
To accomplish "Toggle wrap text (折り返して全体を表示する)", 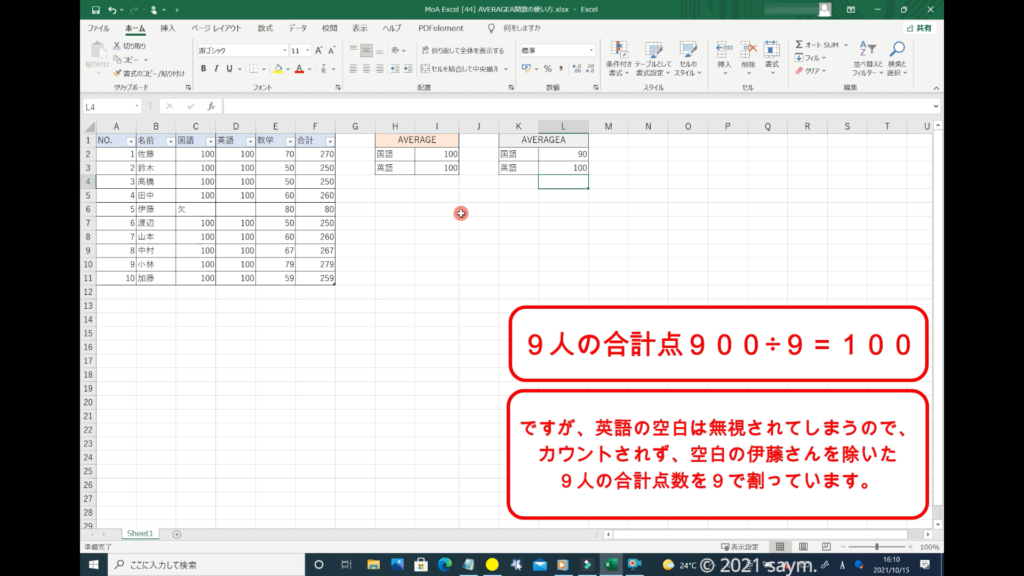I will 462,50.
